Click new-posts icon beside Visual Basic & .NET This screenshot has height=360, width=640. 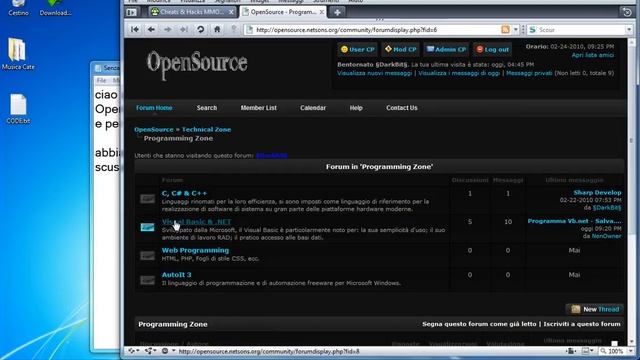(x=147, y=227)
